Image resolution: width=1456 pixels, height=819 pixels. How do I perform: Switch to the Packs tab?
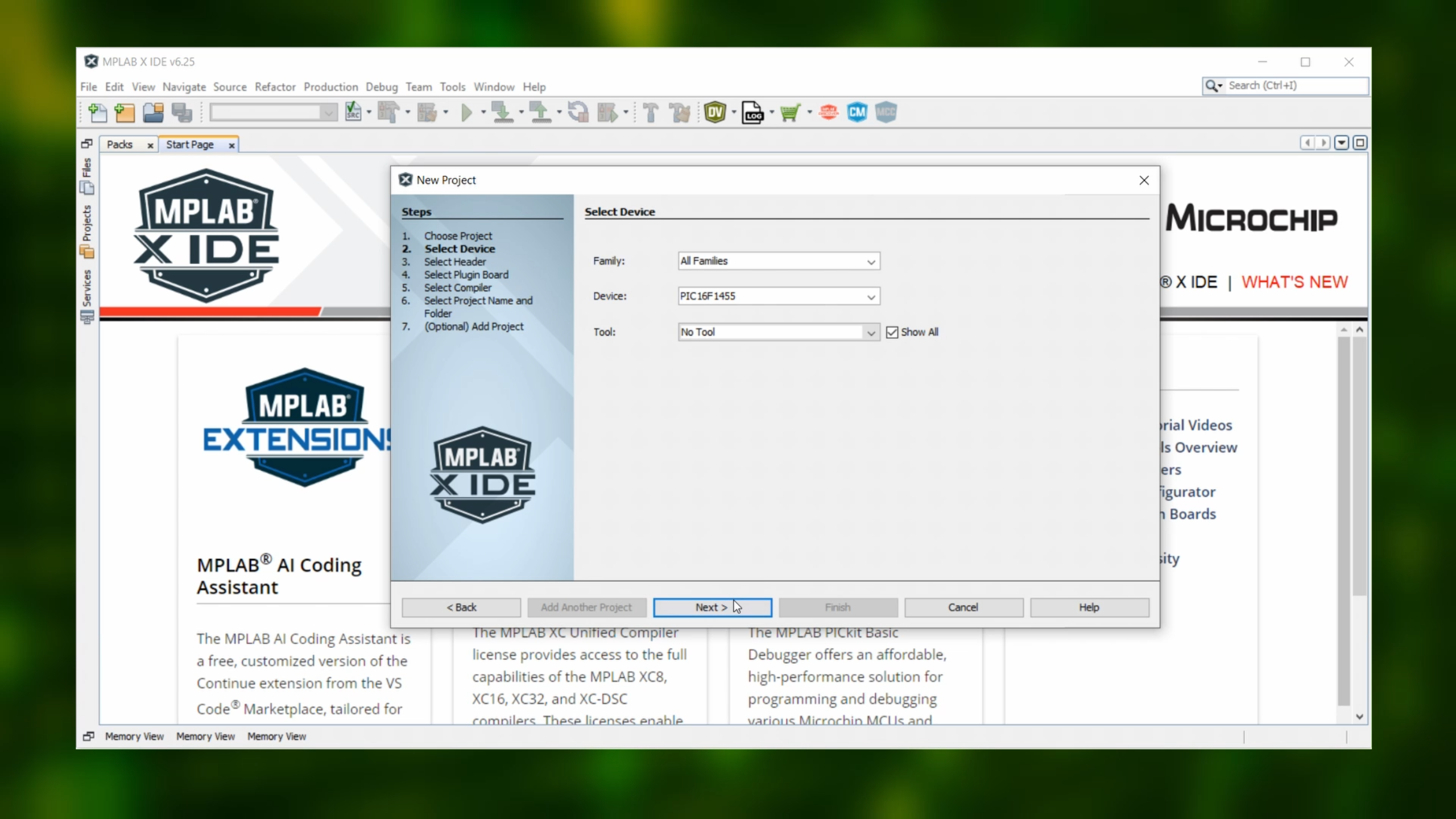pos(120,144)
